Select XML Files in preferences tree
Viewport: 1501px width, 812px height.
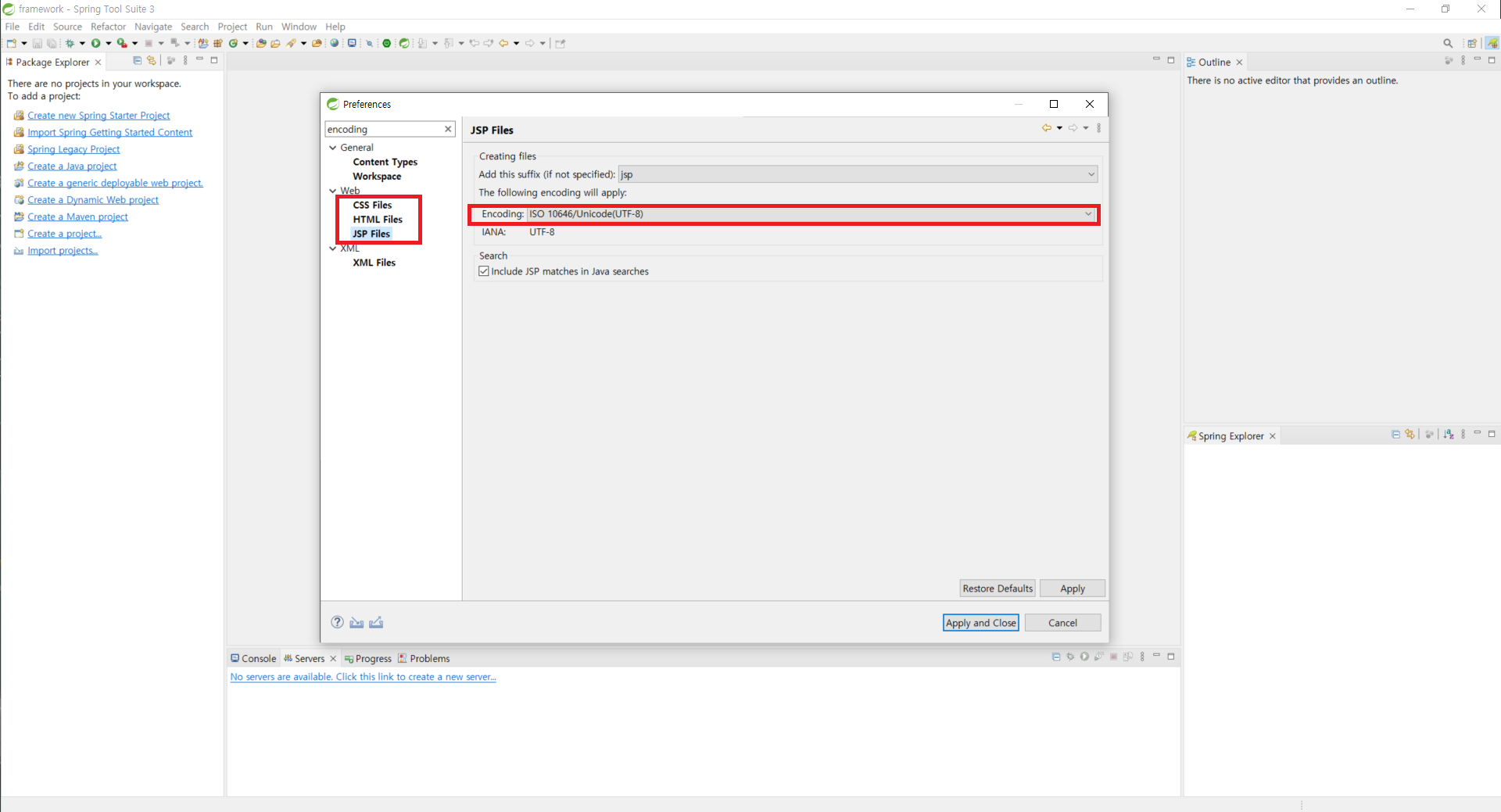coord(374,263)
